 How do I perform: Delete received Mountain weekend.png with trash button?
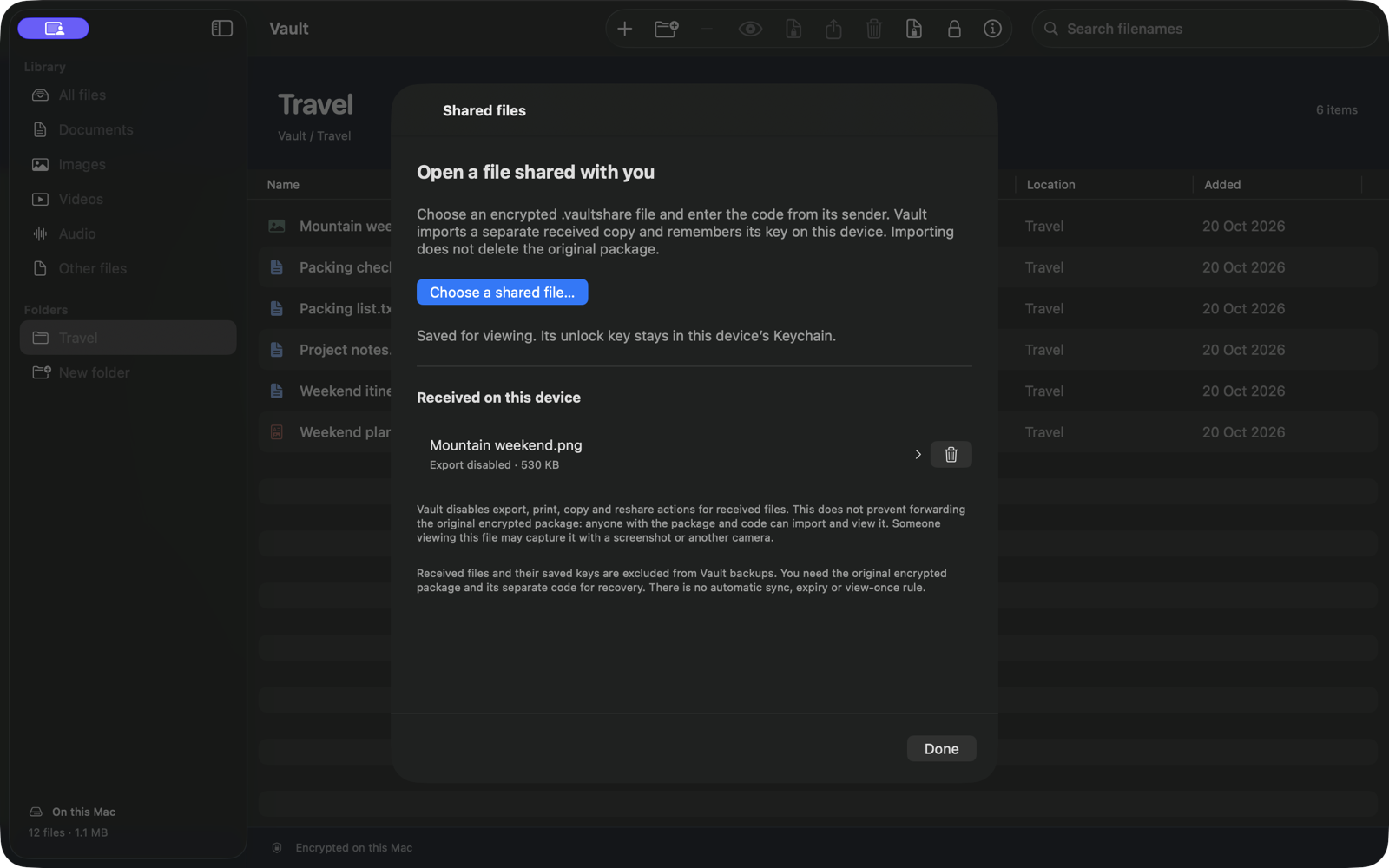(951, 454)
